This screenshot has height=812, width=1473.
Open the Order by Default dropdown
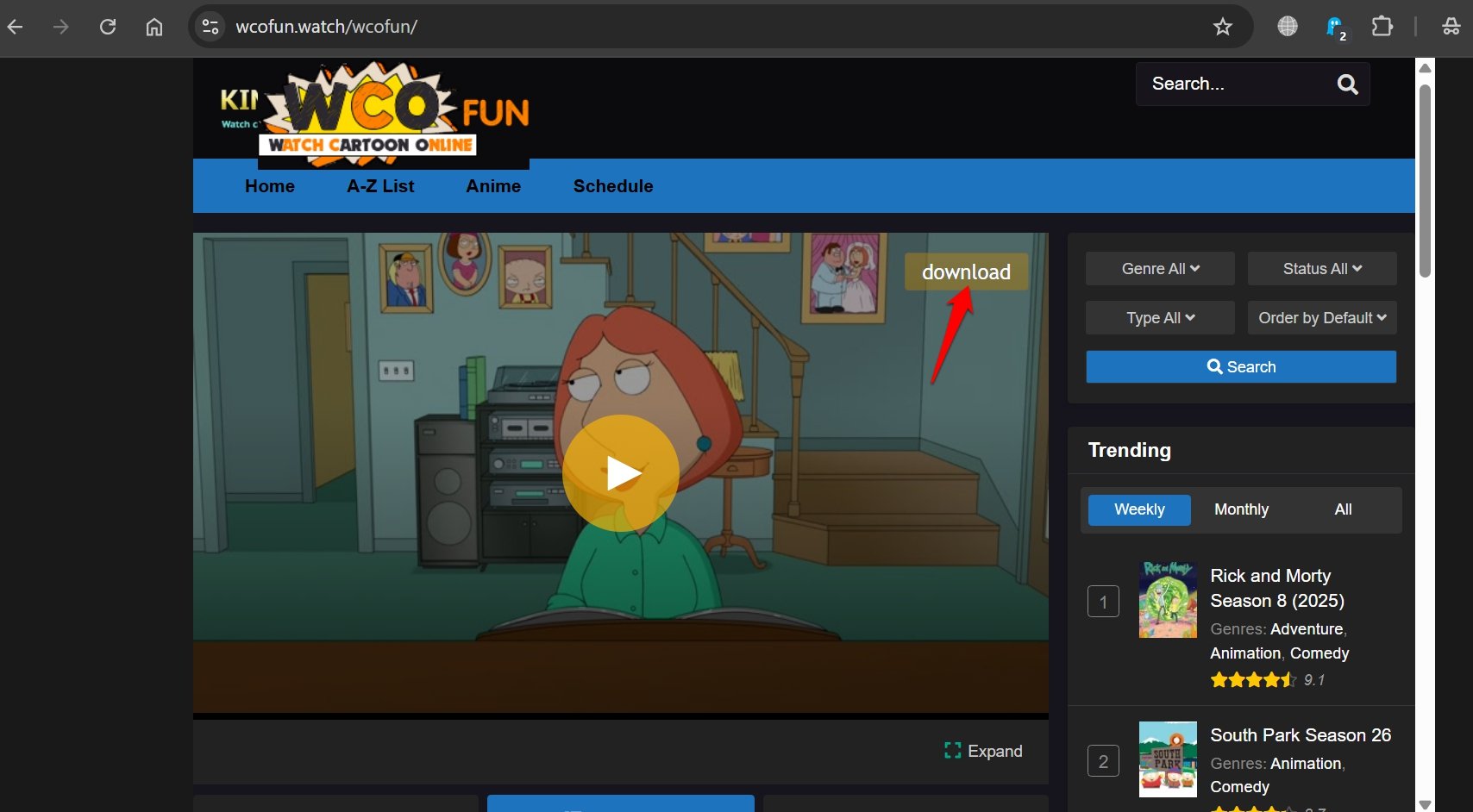pyautogui.click(x=1322, y=318)
